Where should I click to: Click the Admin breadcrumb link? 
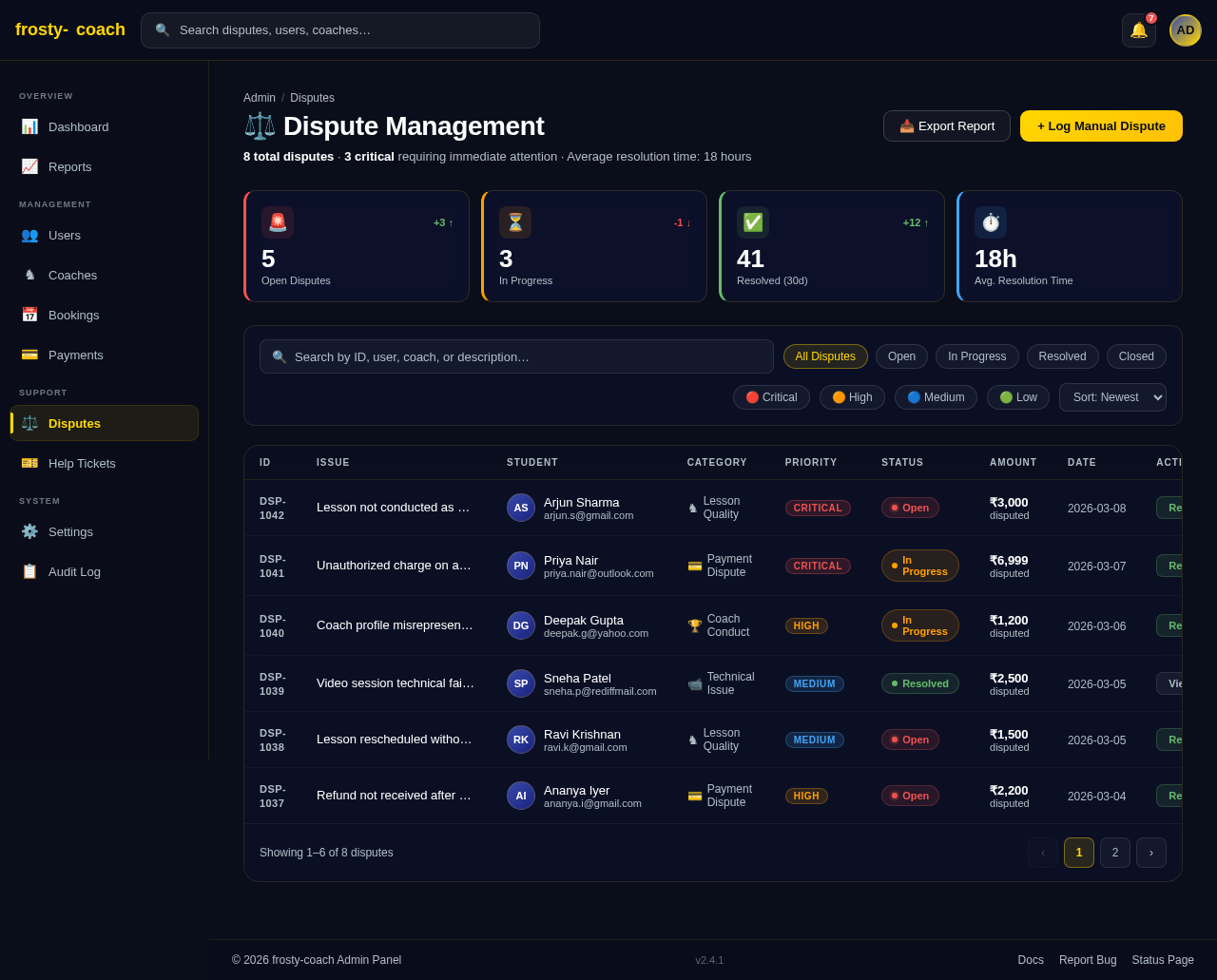tap(260, 98)
